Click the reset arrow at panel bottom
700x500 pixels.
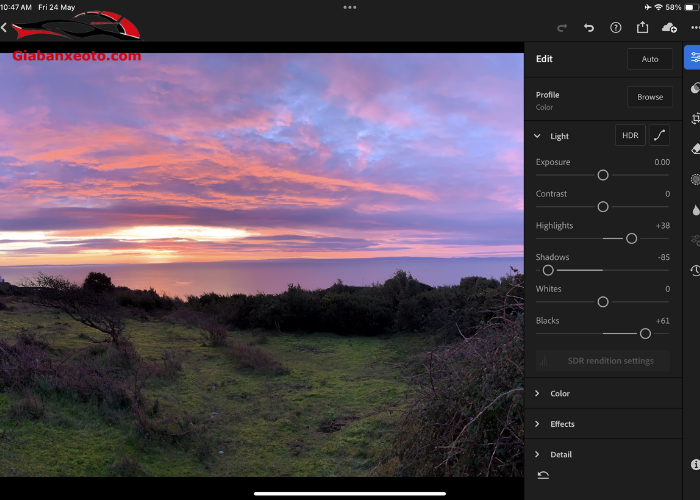(x=543, y=475)
